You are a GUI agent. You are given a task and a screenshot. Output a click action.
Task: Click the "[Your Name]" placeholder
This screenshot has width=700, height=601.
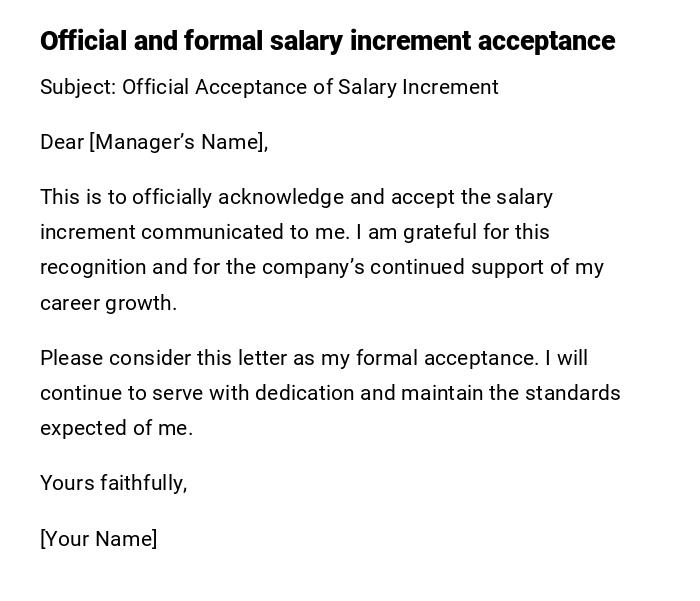[x=98, y=539]
